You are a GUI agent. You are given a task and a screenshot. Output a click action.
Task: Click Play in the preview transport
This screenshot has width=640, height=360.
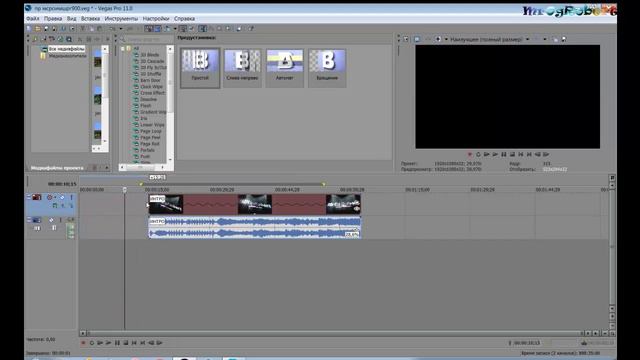pyautogui.click(x=495, y=154)
